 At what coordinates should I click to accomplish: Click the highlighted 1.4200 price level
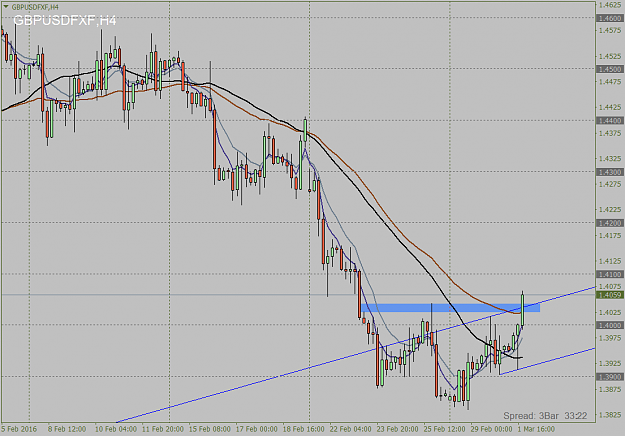(610, 223)
